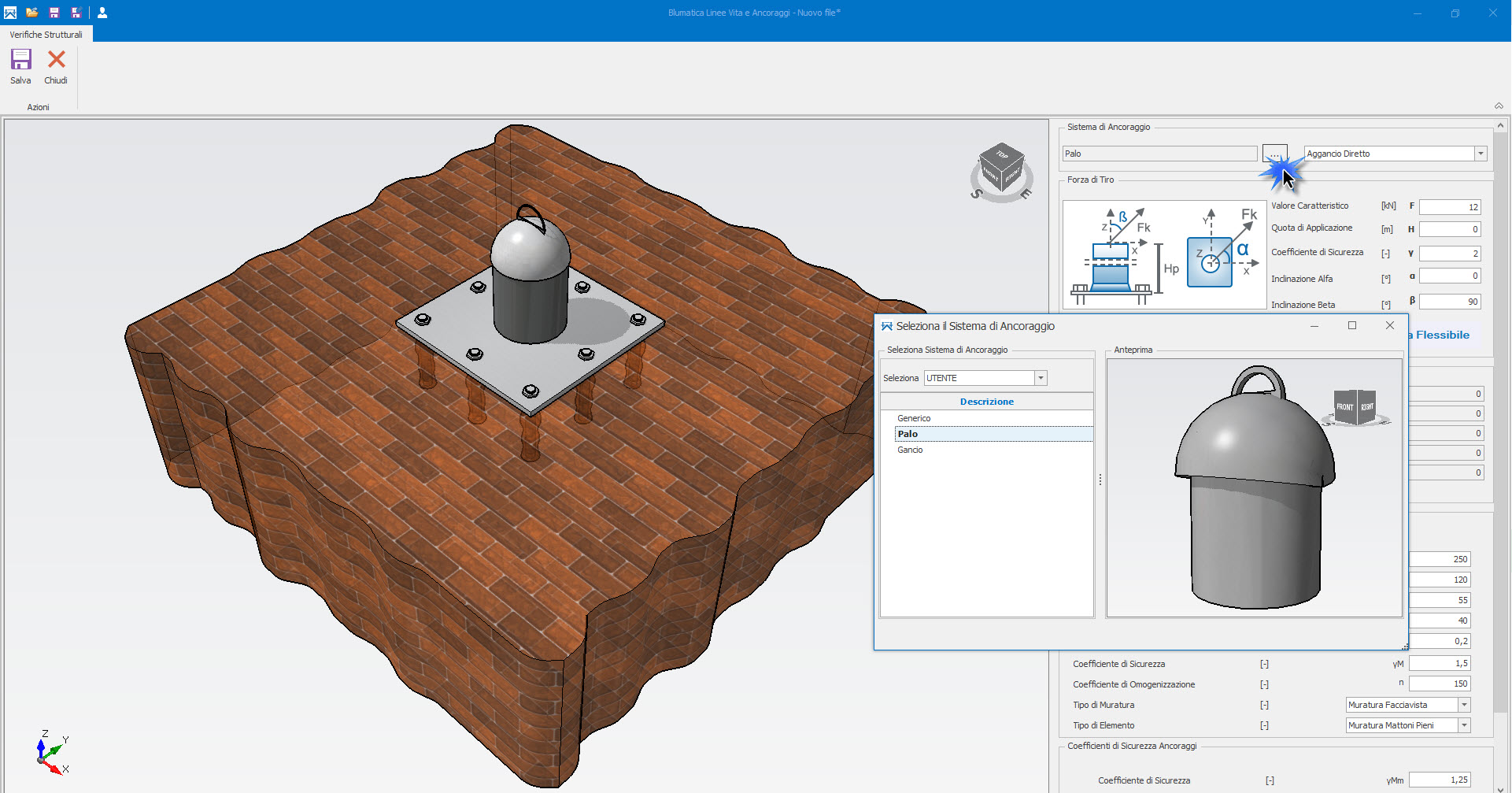Select Generico in the anchor list
The image size is (1512, 793).
(914, 418)
